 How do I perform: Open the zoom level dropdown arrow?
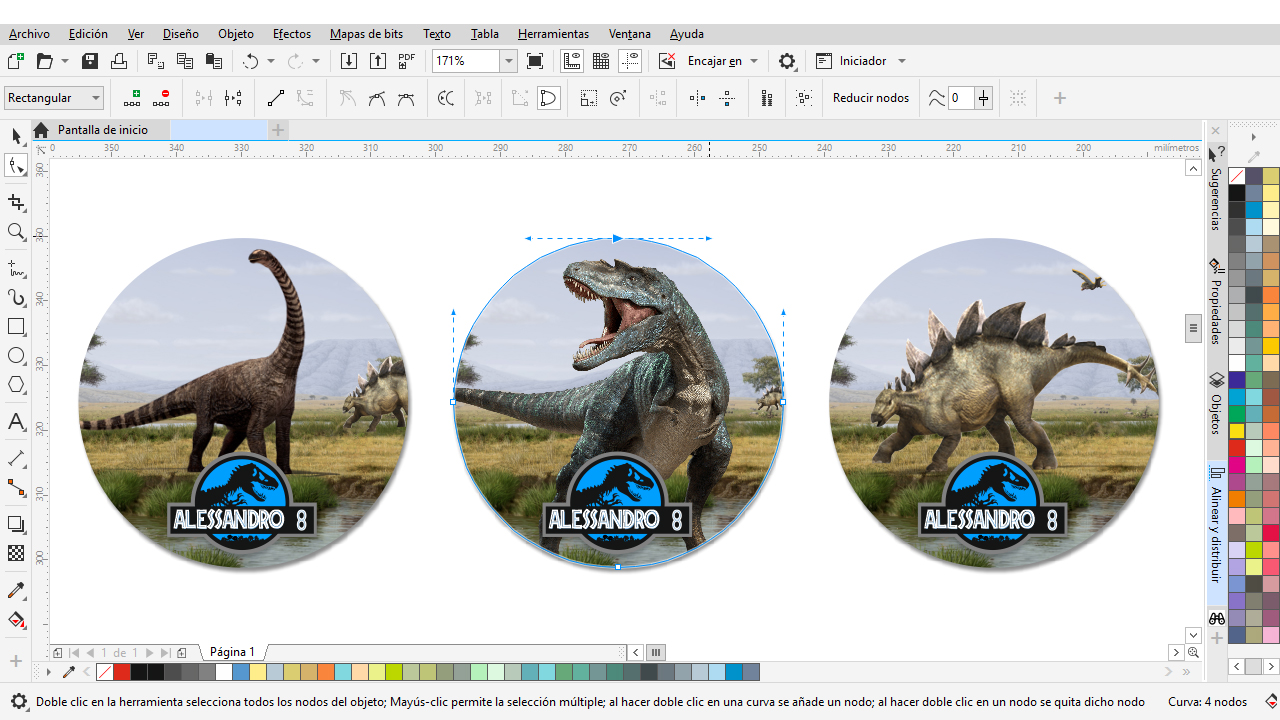pos(508,61)
